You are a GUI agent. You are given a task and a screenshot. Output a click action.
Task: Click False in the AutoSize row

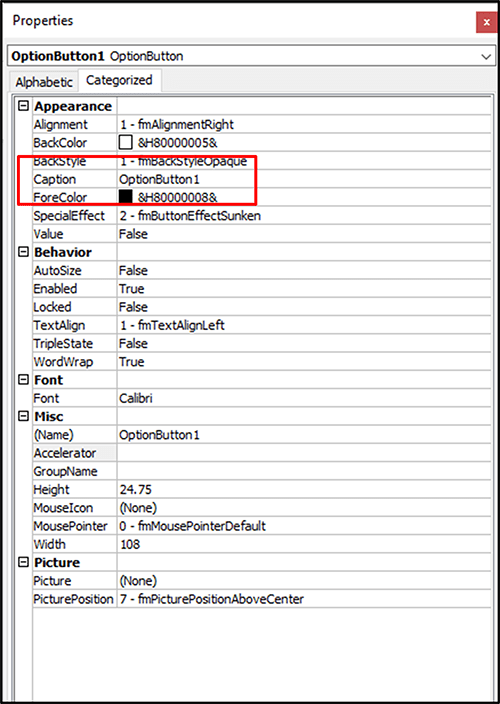click(133, 271)
